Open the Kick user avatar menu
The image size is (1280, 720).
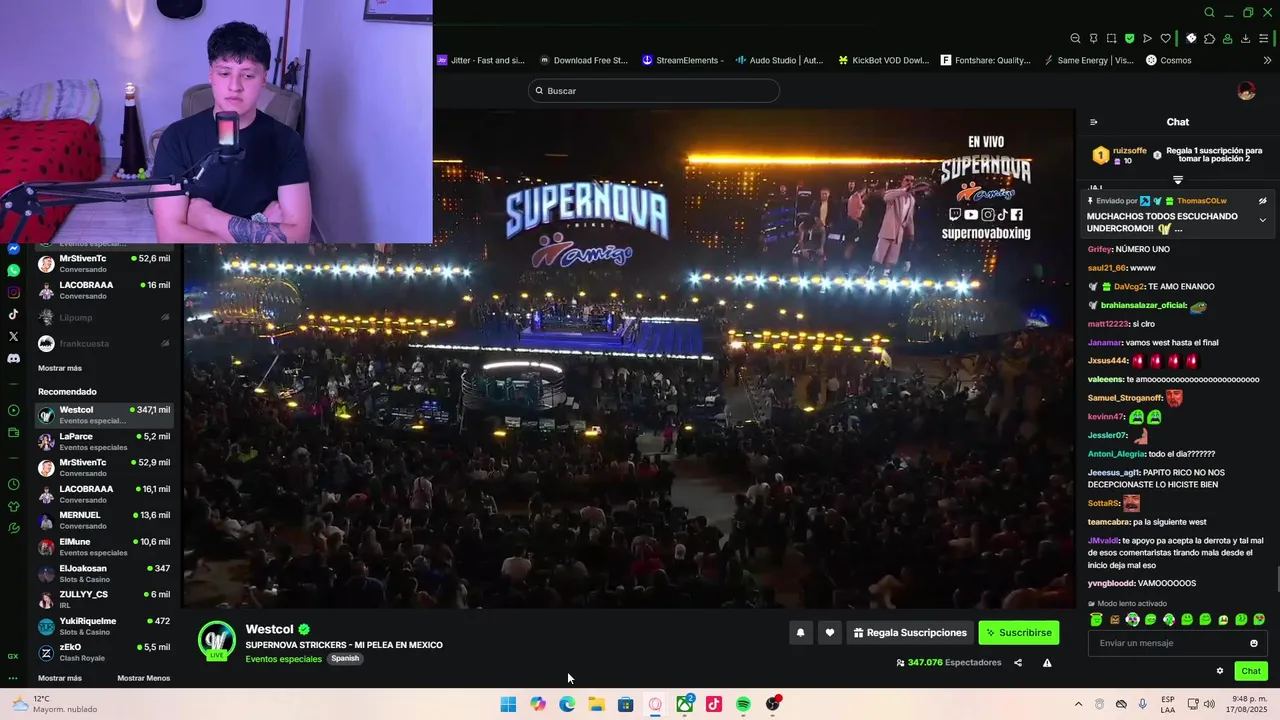[x=1246, y=91]
